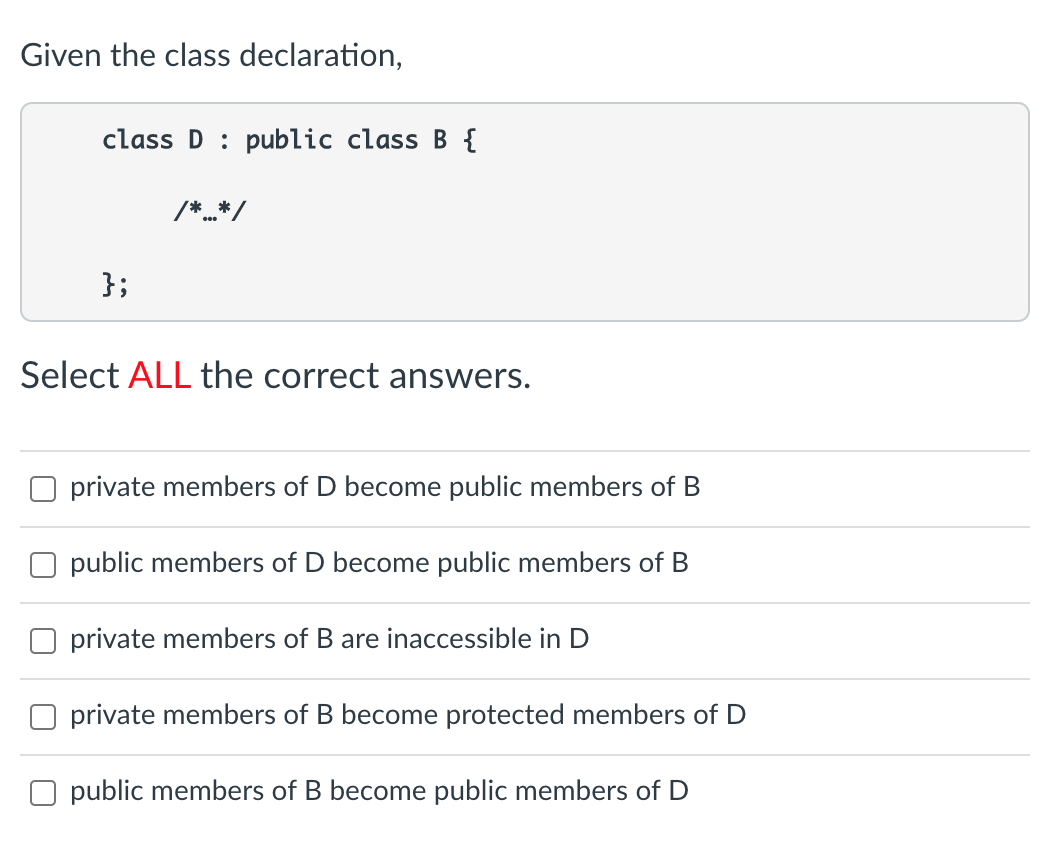Select checkbox 'public members of B become public members of D'
Viewport: 1048px width, 852px height.
point(43,793)
